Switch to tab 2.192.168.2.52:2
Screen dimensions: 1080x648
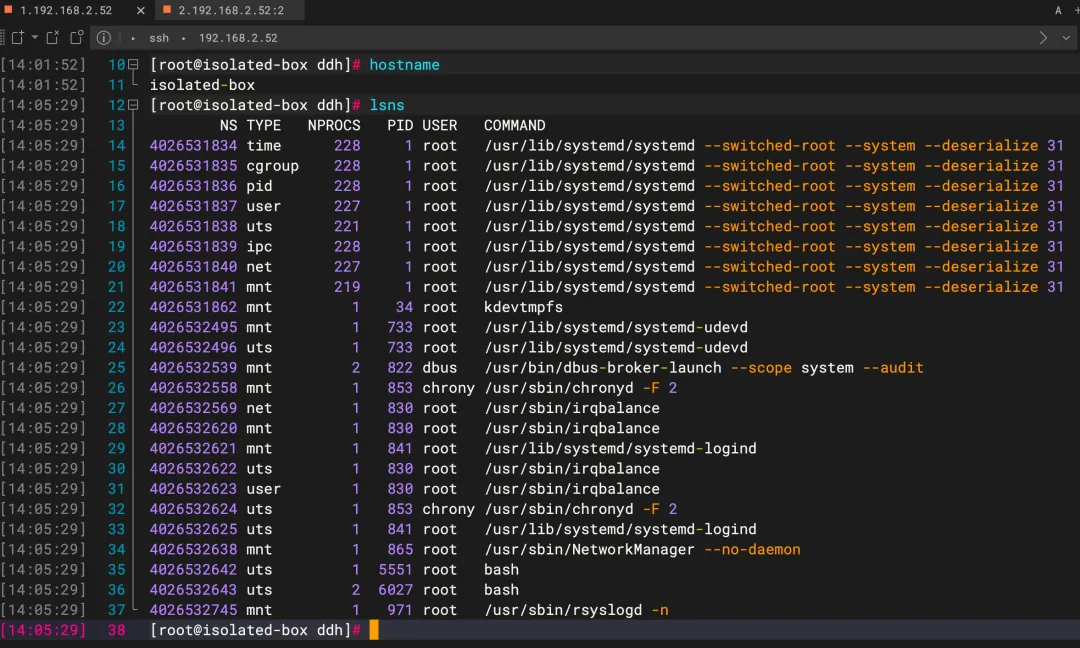(230, 10)
